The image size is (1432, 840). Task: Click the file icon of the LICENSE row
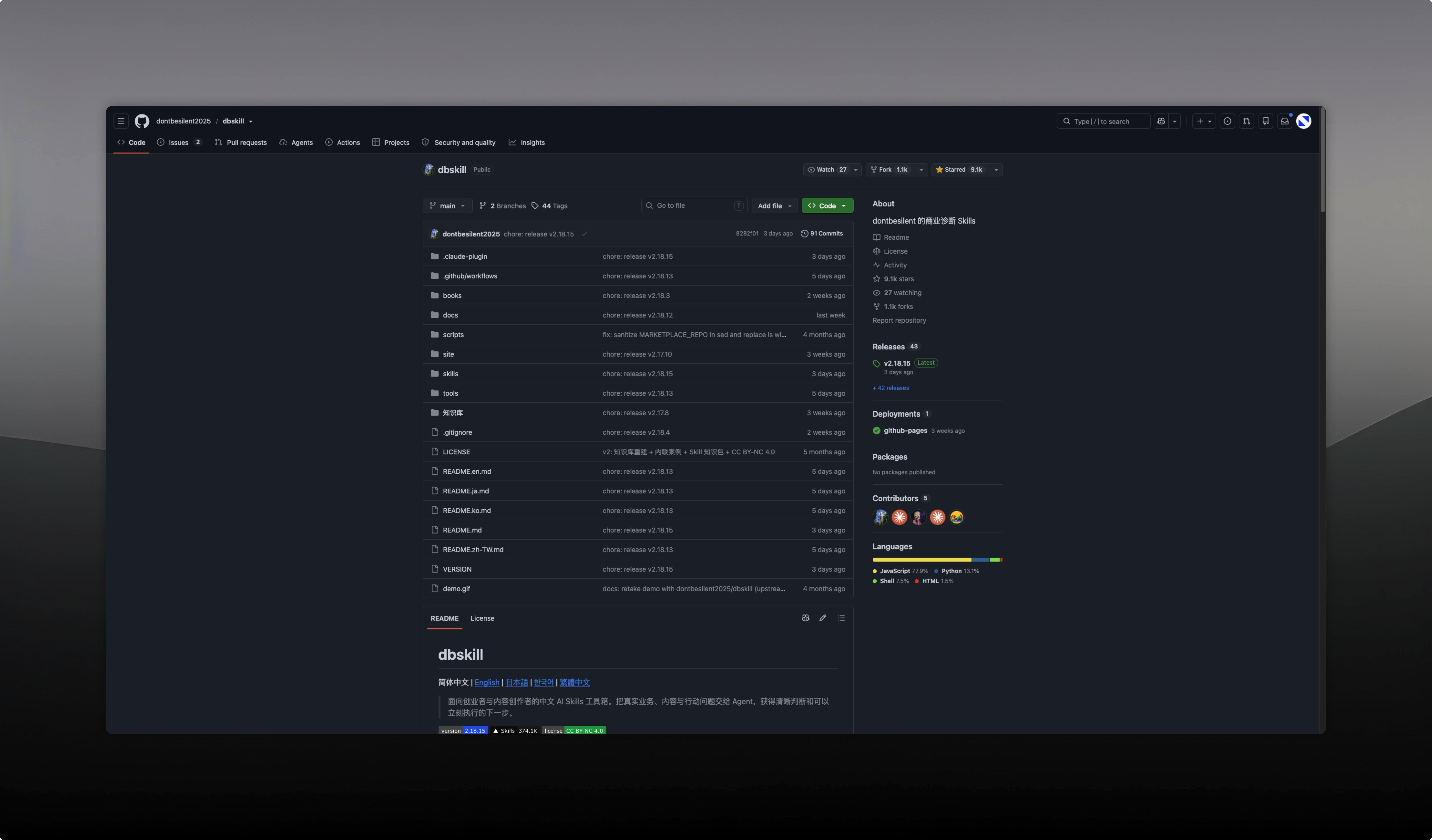coord(435,452)
